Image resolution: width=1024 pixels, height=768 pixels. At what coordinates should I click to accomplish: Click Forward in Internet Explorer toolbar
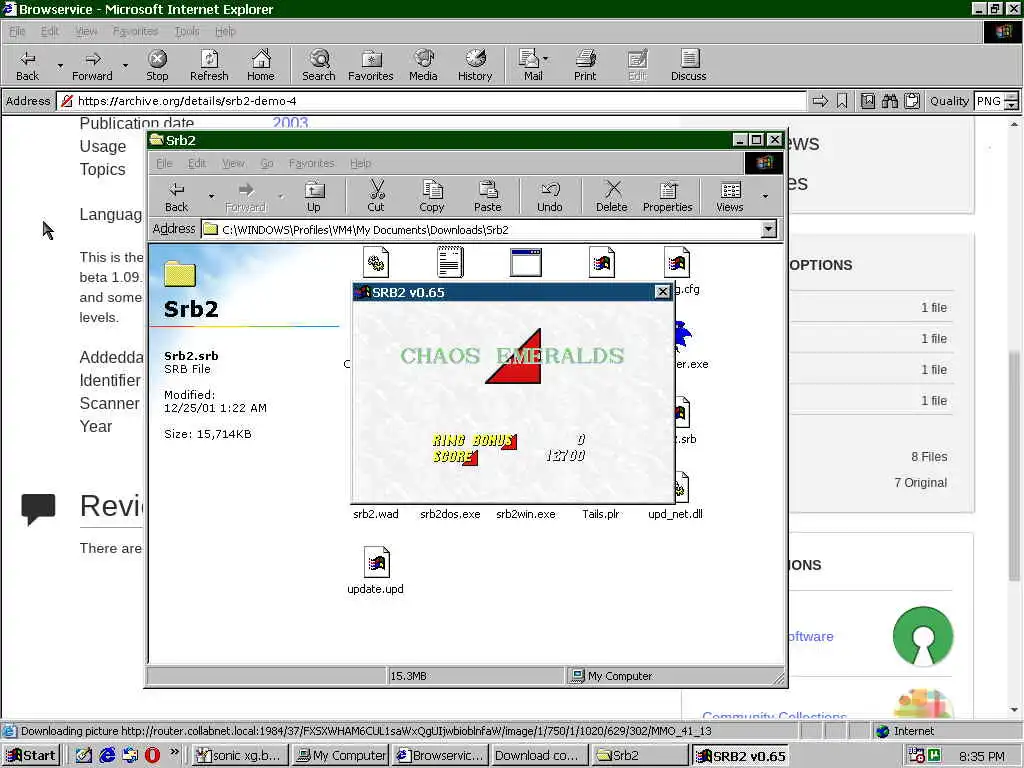point(92,65)
